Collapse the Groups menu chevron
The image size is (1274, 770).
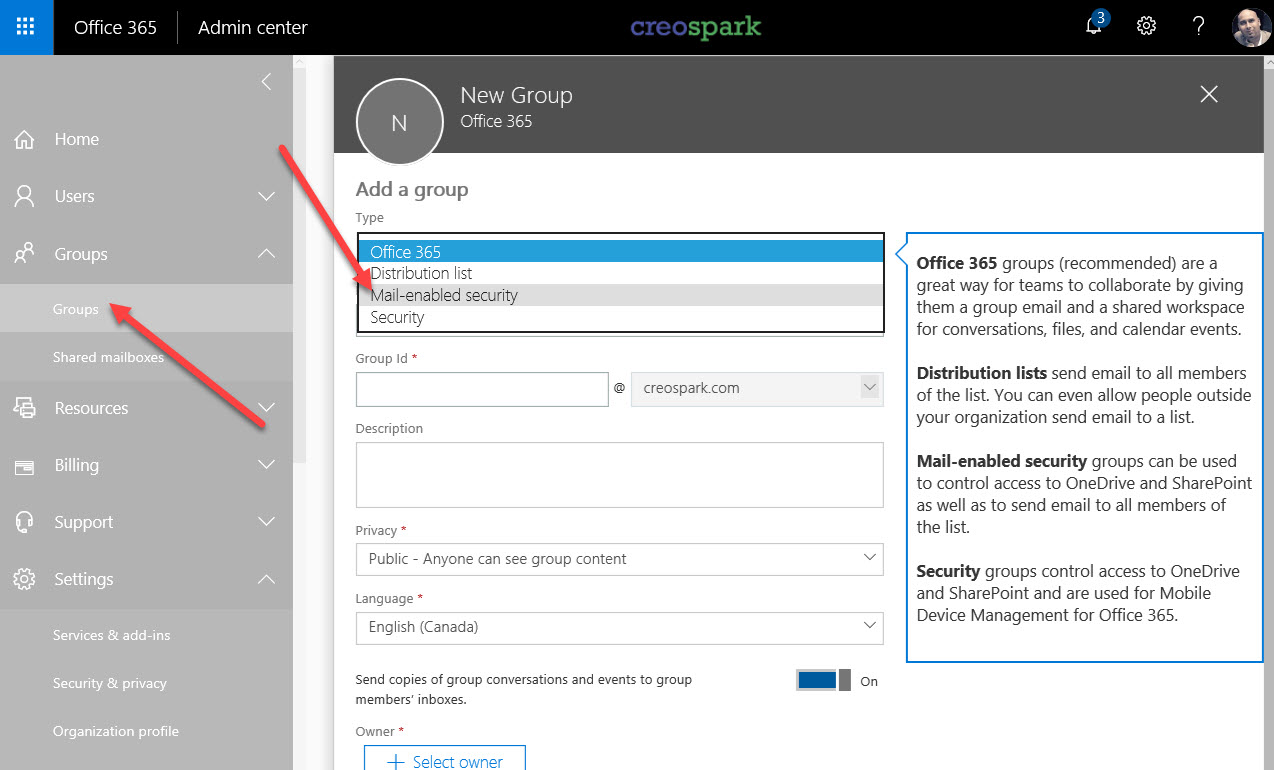266,254
